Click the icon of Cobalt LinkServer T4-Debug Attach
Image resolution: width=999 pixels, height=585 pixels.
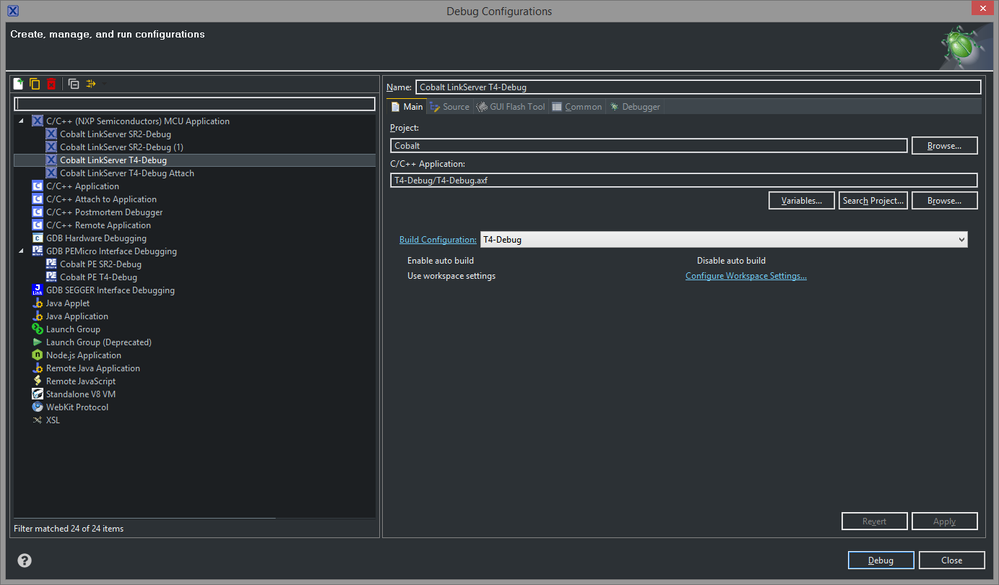(x=52, y=173)
